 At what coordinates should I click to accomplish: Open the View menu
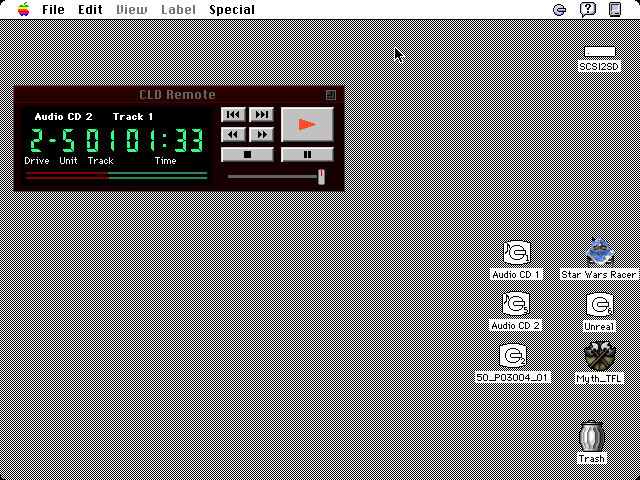[x=131, y=9]
